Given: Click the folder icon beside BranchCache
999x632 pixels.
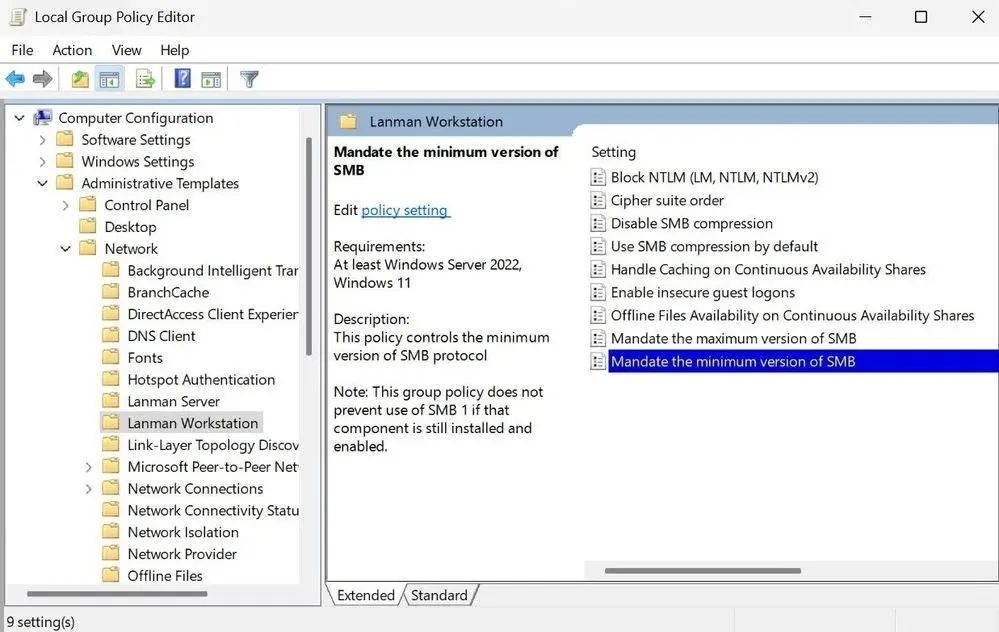Looking at the screenshot, I should click(111, 292).
